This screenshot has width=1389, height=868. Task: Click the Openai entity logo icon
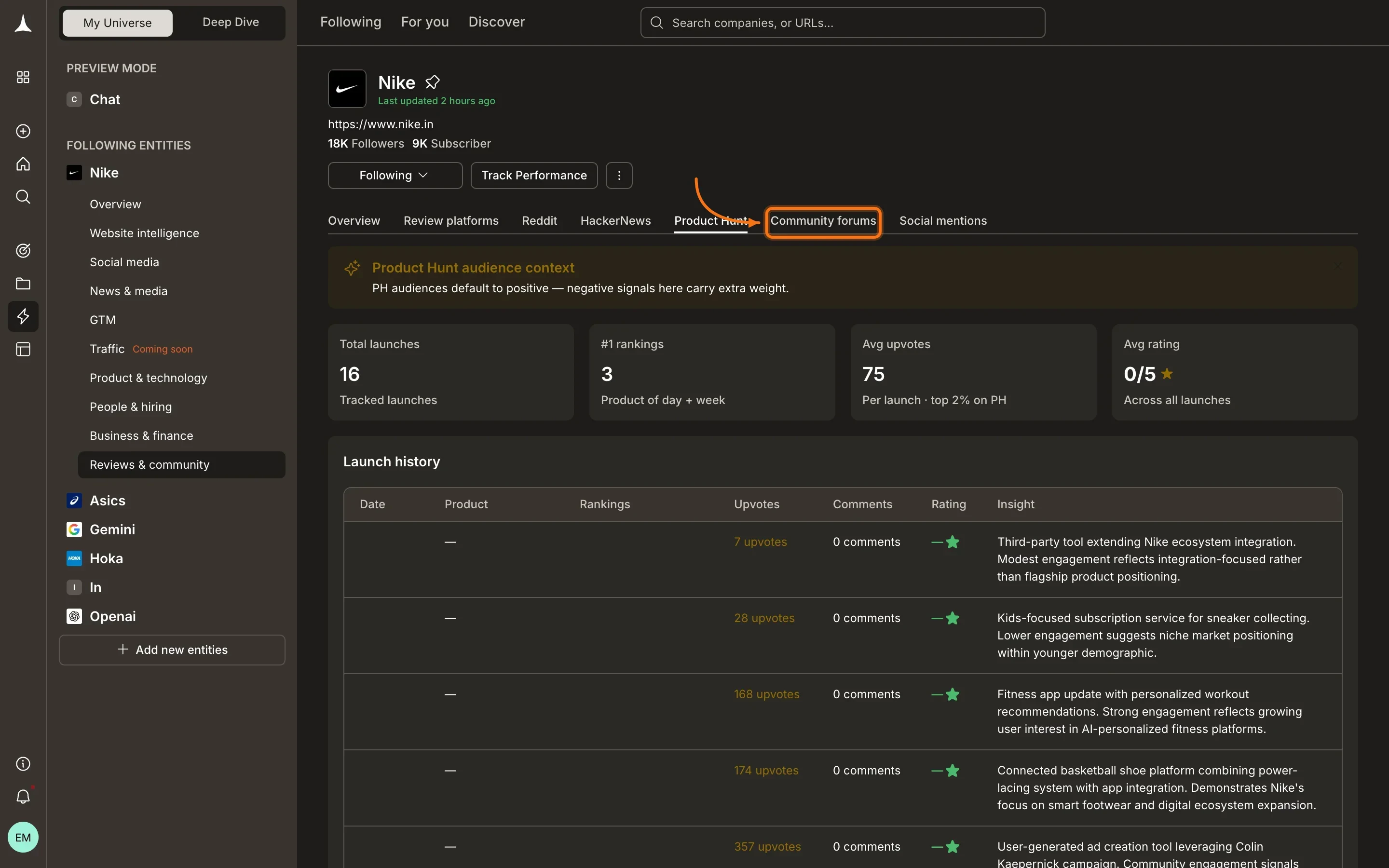coord(74,617)
